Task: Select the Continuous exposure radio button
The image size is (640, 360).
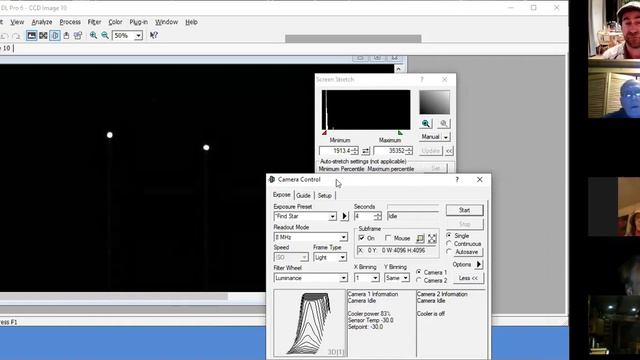Action: pos(449,244)
